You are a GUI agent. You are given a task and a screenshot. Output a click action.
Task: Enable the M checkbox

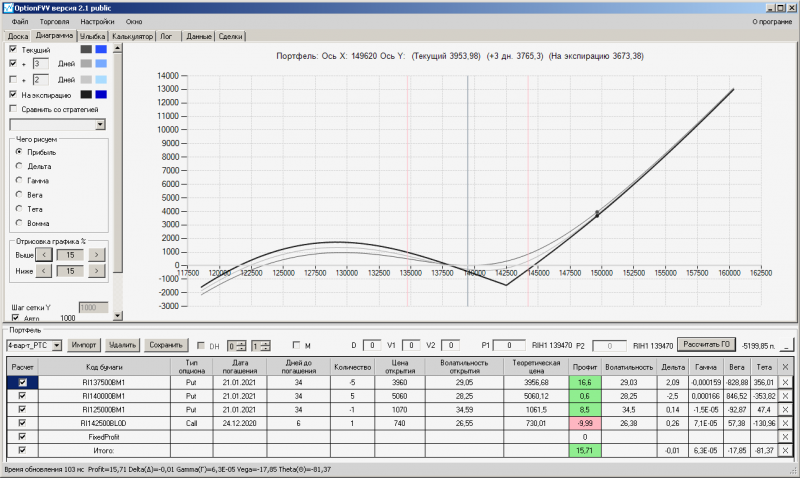[x=296, y=345]
